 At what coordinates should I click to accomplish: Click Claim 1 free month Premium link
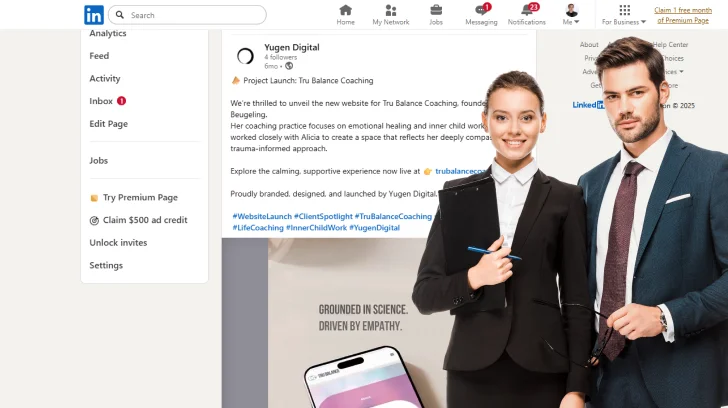point(683,14)
